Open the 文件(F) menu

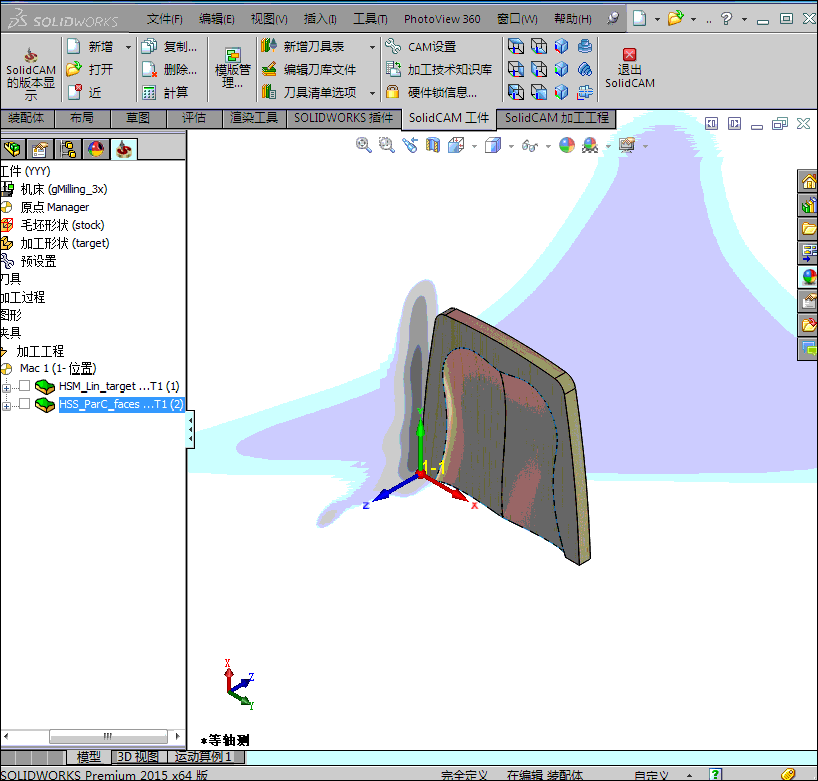point(164,19)
